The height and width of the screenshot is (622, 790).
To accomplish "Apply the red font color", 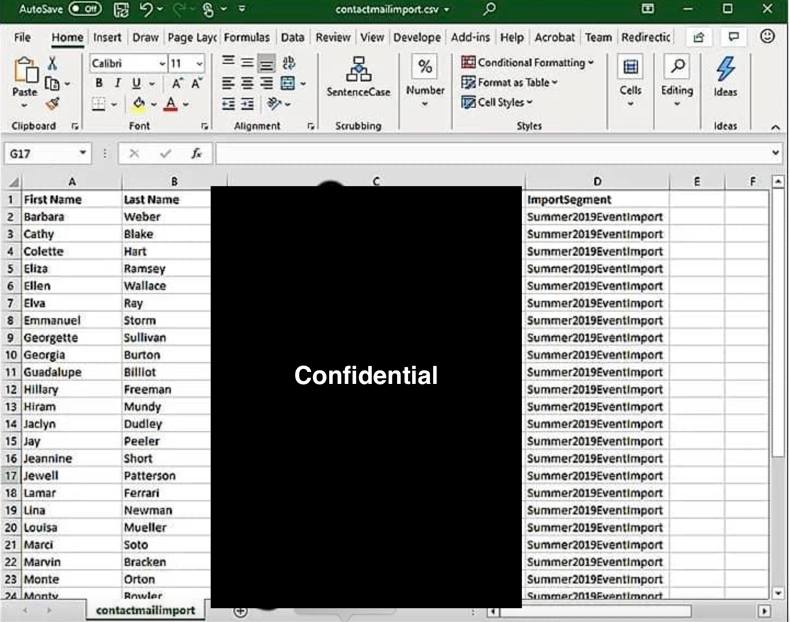I will tap(171, 104).
